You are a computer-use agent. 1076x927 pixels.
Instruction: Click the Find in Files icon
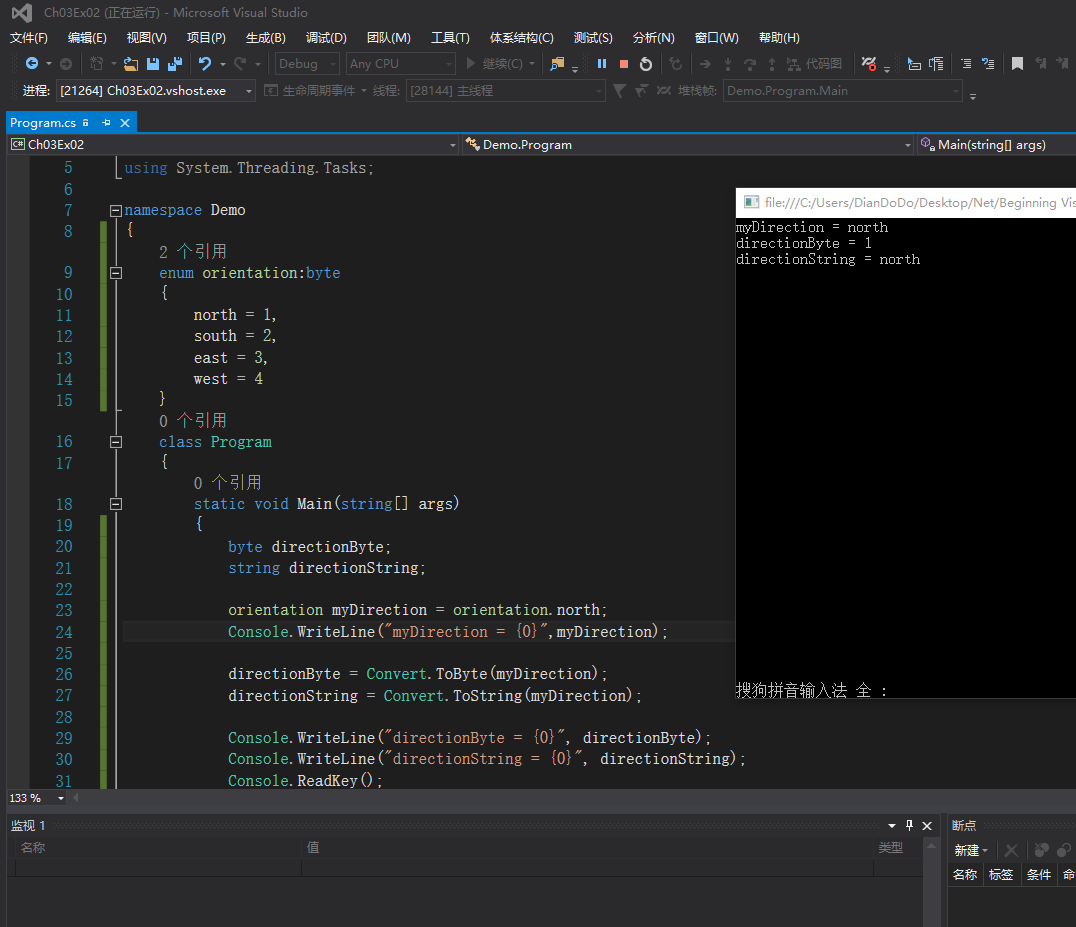click(x=557, y=64)
